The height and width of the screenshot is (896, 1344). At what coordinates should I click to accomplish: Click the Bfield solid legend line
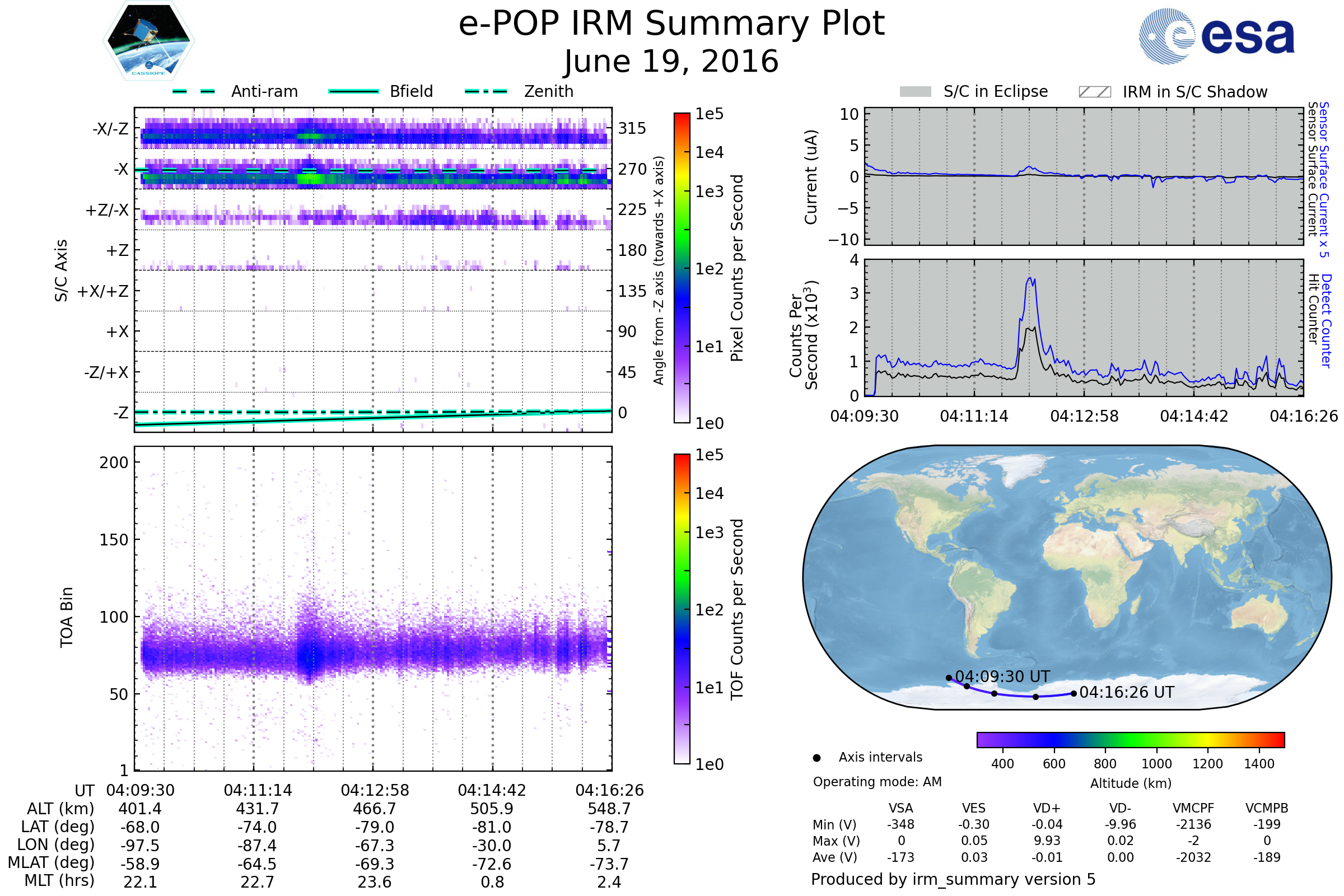(x=353, y=91)
